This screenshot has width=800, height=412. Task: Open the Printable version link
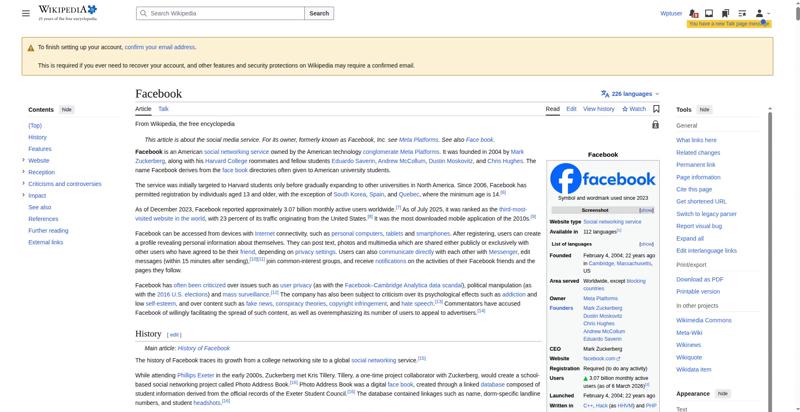click(x=698, y=292)
